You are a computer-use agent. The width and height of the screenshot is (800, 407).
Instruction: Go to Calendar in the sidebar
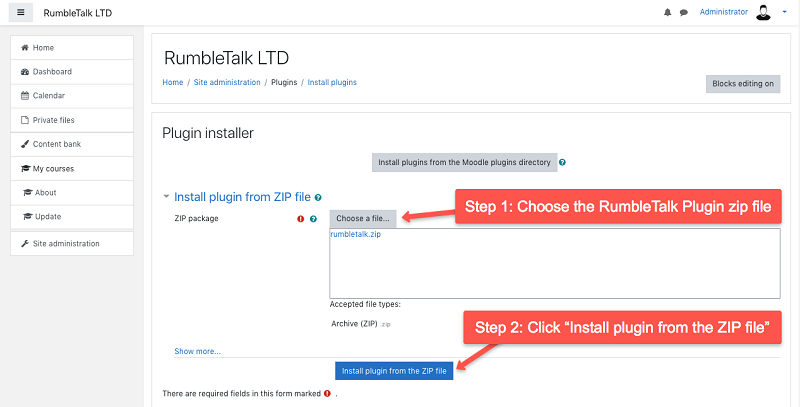pyautogui.click(x=49, y=96)
